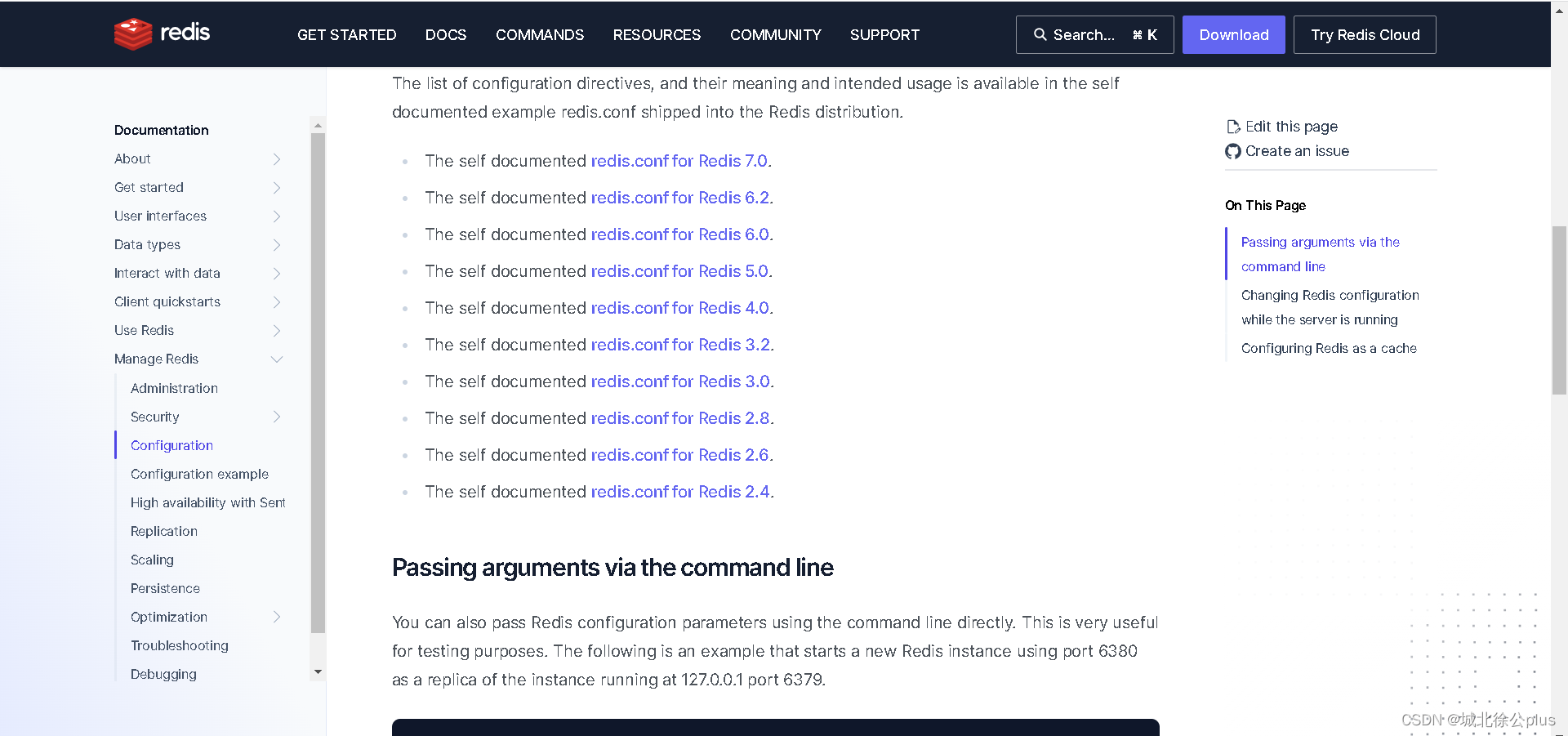Viewport: 1568px width, 736px height.
Task: Click the Redis logo in the header
Action: point(162,33)
